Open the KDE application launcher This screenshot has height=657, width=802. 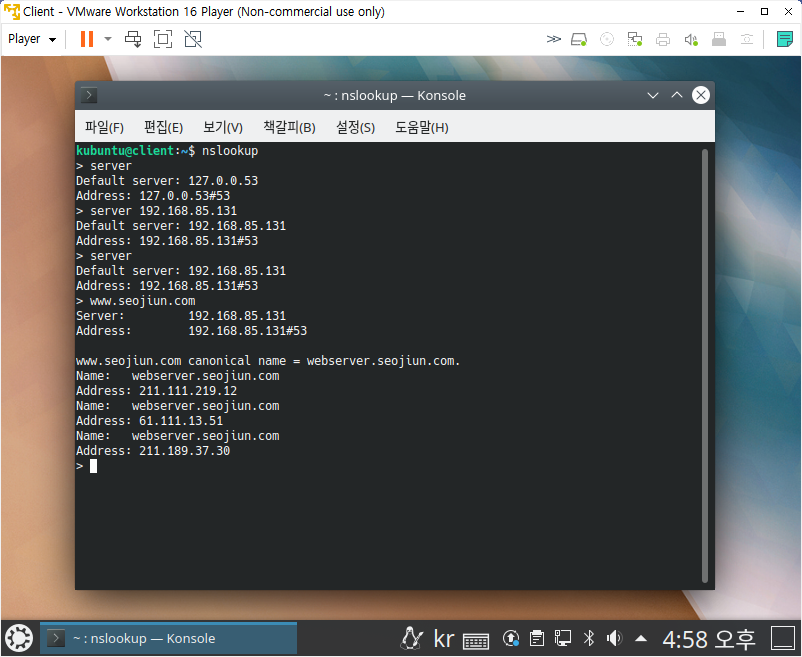[19, 638]
